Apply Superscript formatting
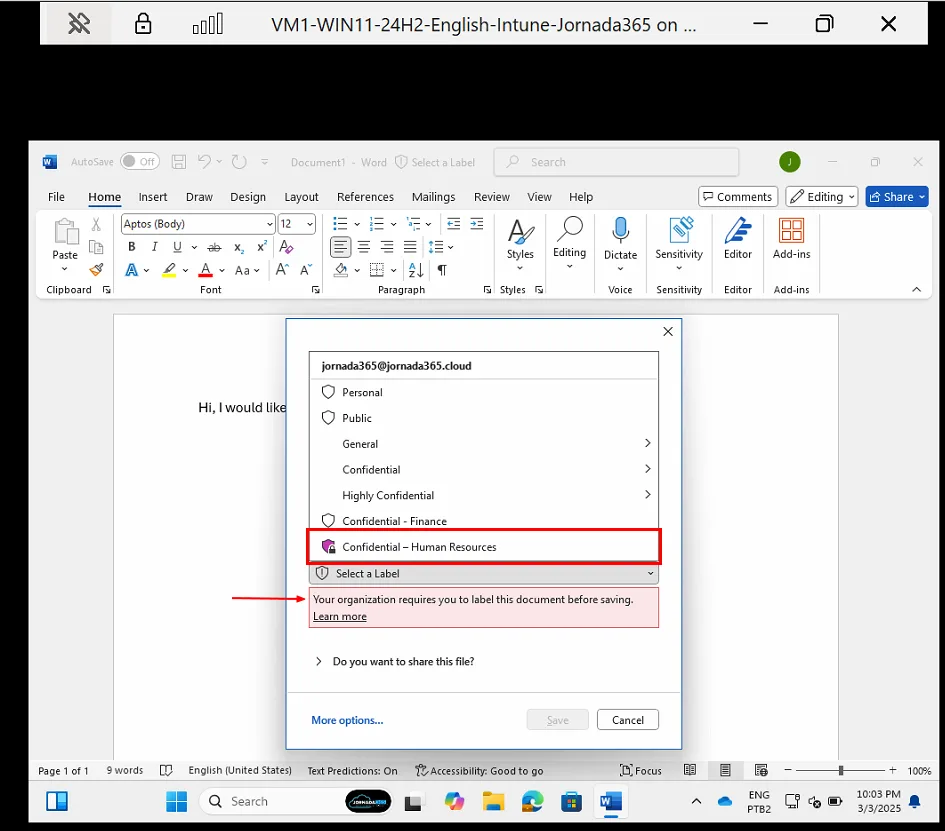The width and height of the screenshot is (945, 831). (x=262, y=247)
